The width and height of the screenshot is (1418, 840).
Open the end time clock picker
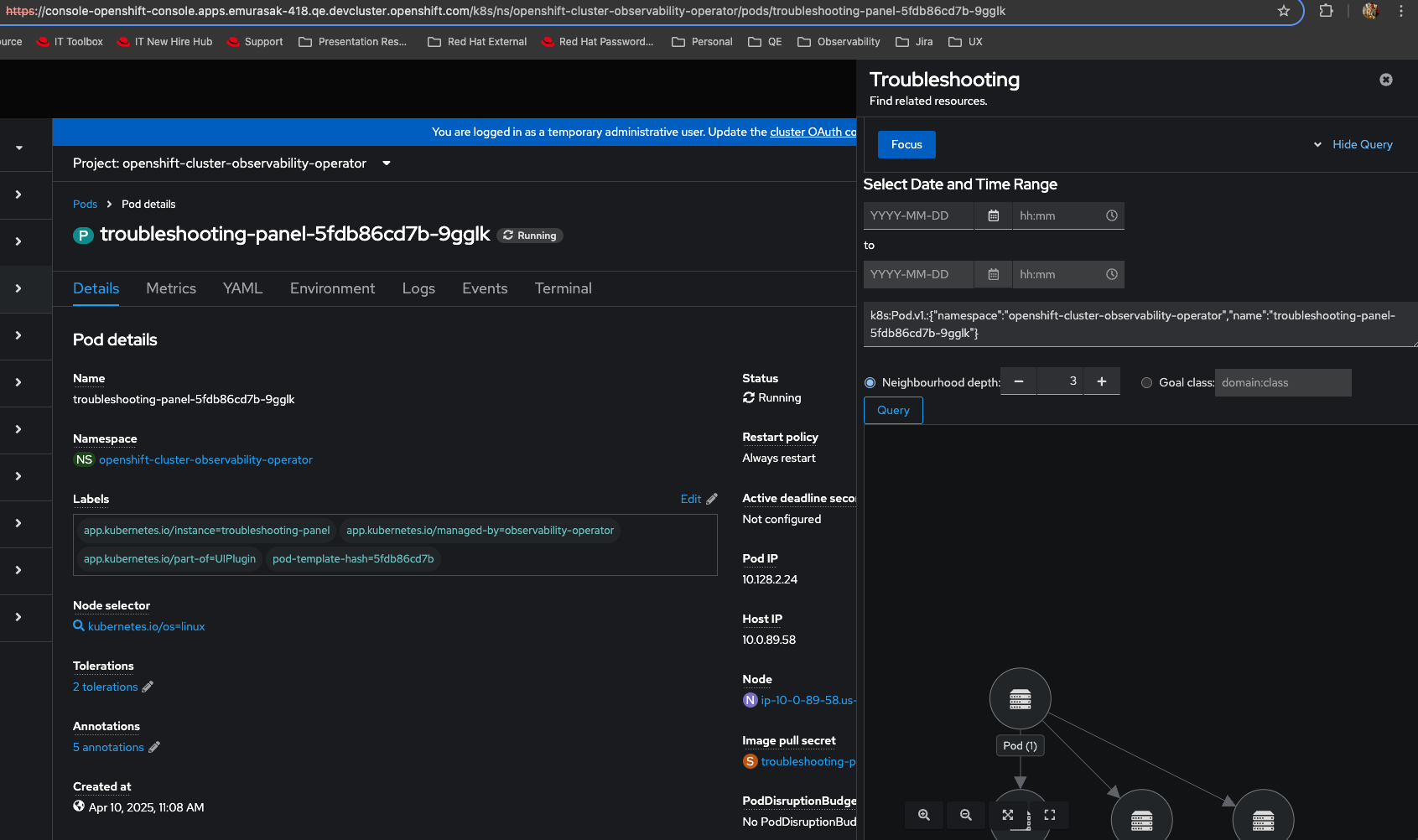tap(1112, 274)
